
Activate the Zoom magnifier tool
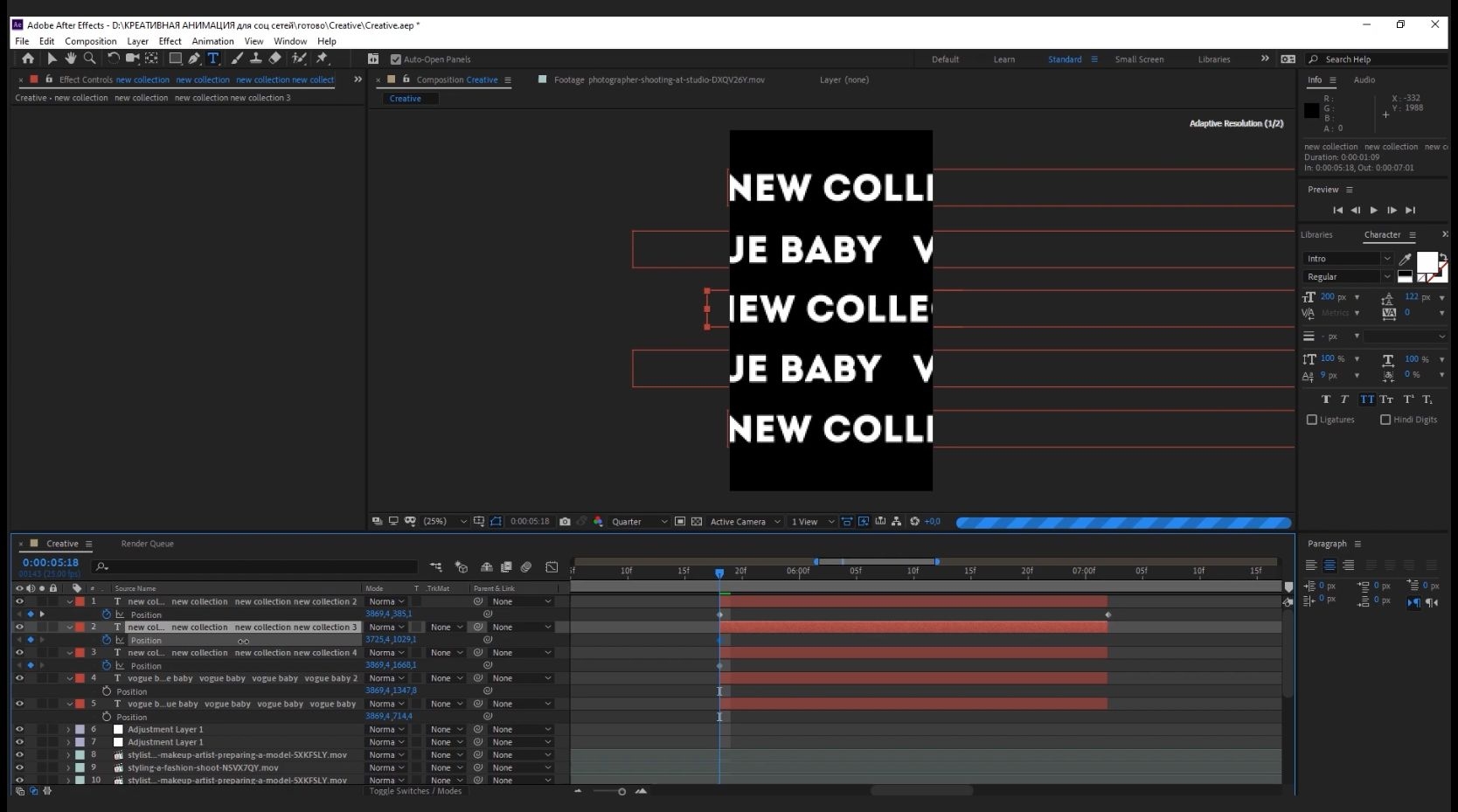pyautogui.click(x=89, y=59)
